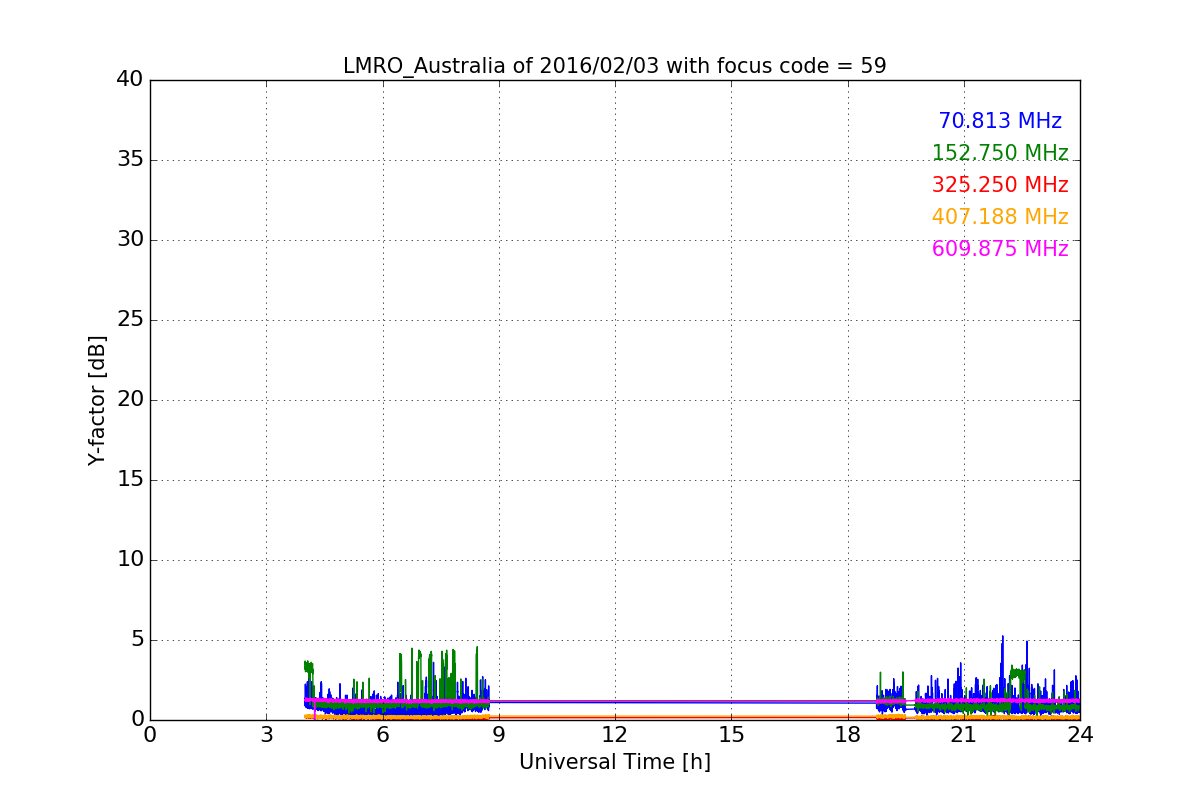Click y-axis tick label 25

130,320
